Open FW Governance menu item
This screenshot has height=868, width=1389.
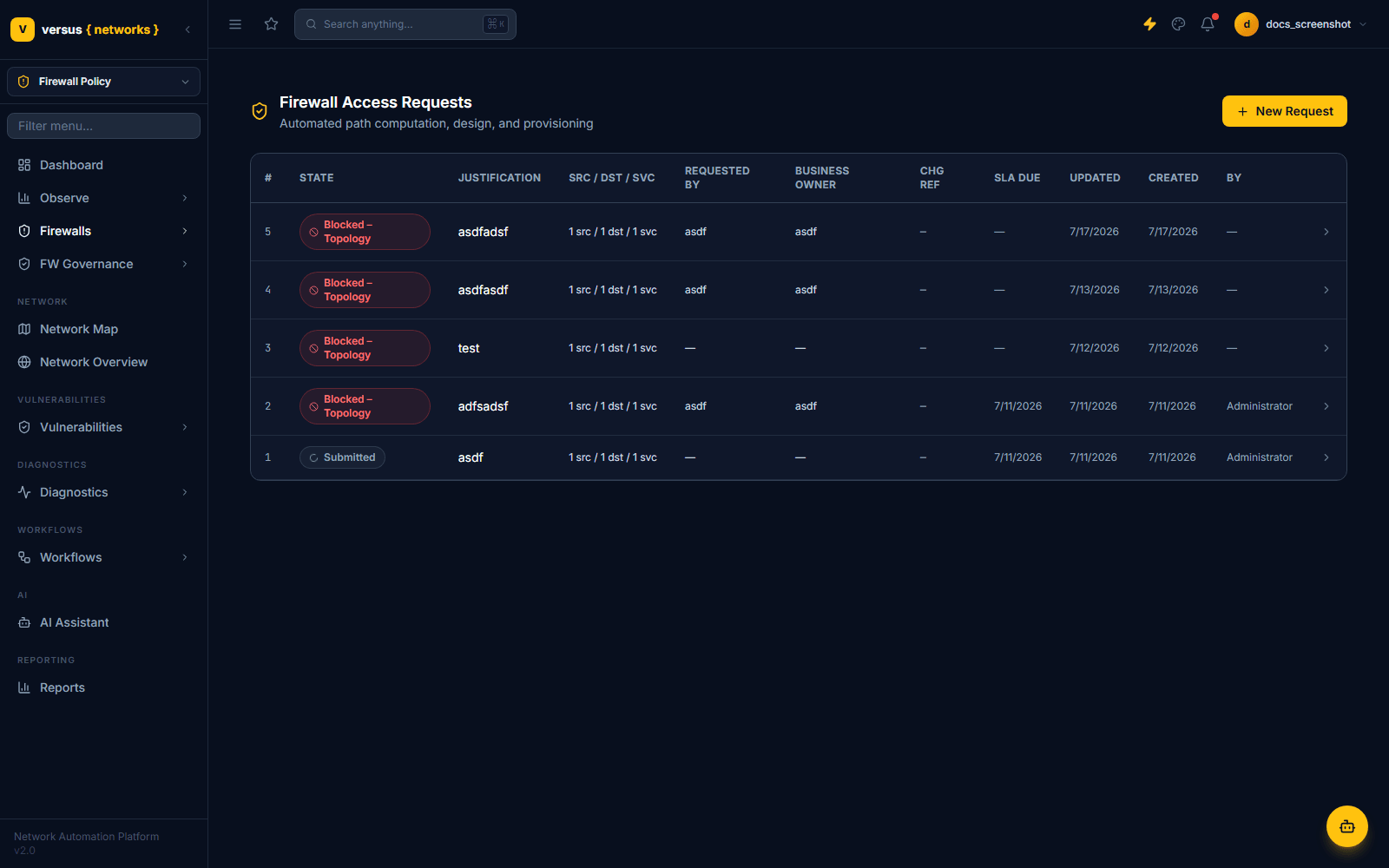point(103,264)
